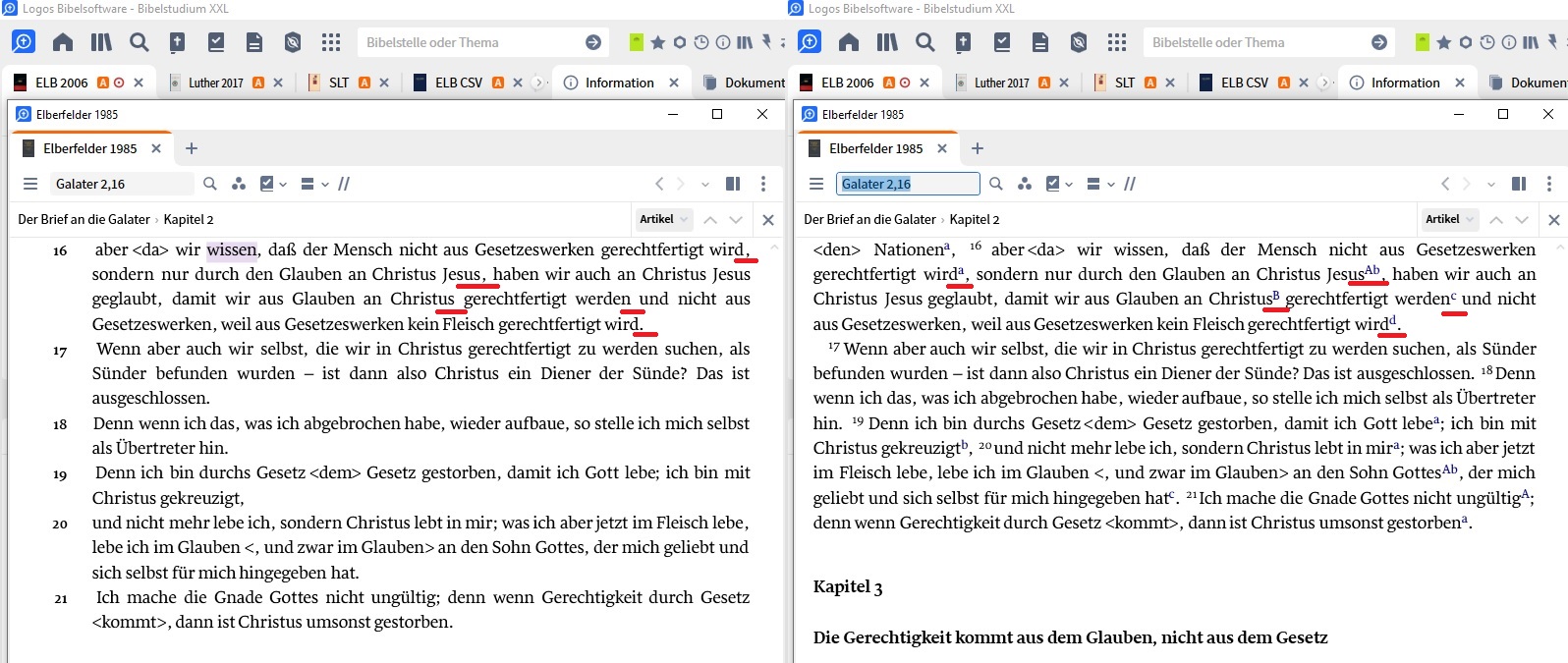Viewport: 1568px width, 663px height.
Task: Open Guides checkmark icon in right main toolbar
Action: pos(1002,42)
